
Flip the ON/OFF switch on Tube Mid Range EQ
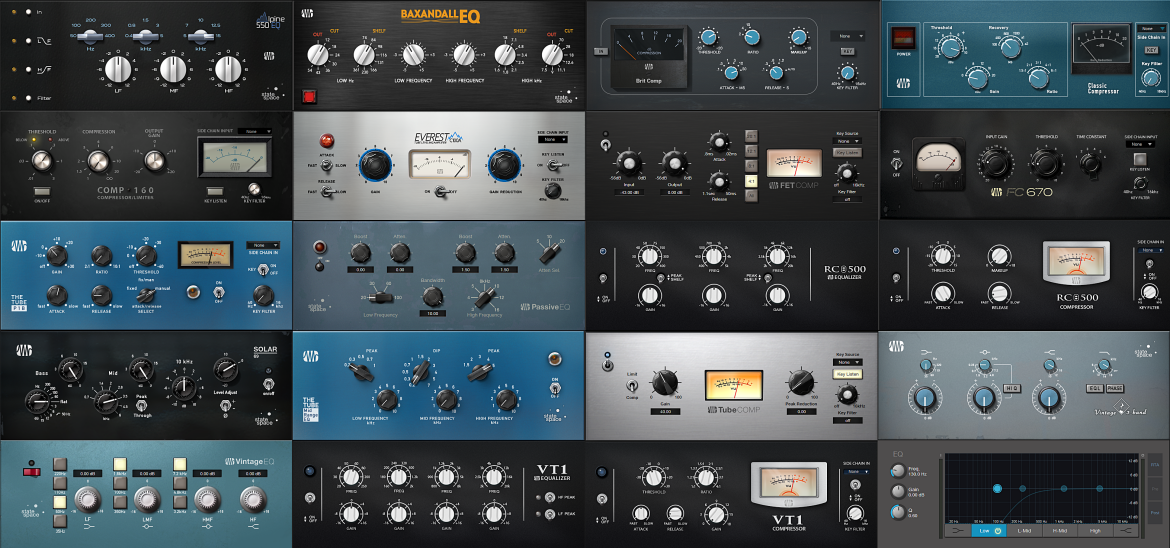(x=554, y=387)
